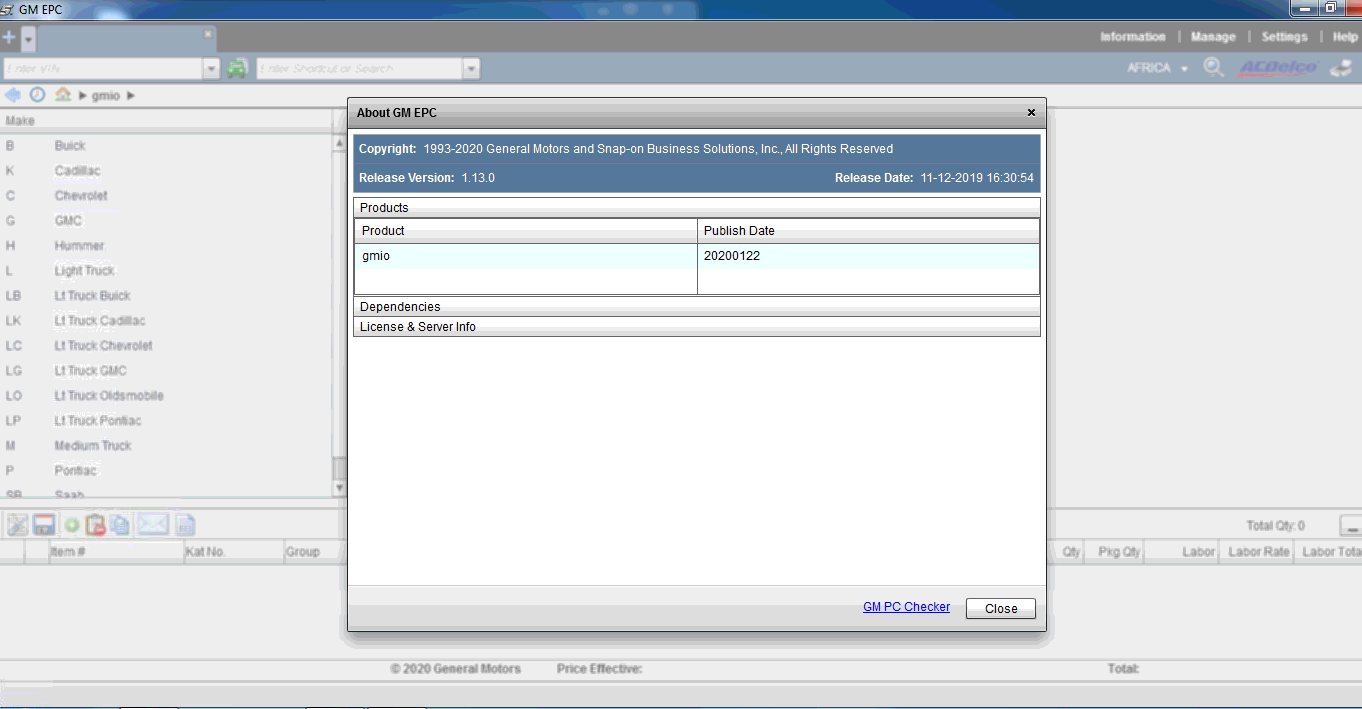Image resolution: width=1362 pixels, height=709 pixels.
Task: Click the clipboard remove icon
Action: tap(95, 525)
